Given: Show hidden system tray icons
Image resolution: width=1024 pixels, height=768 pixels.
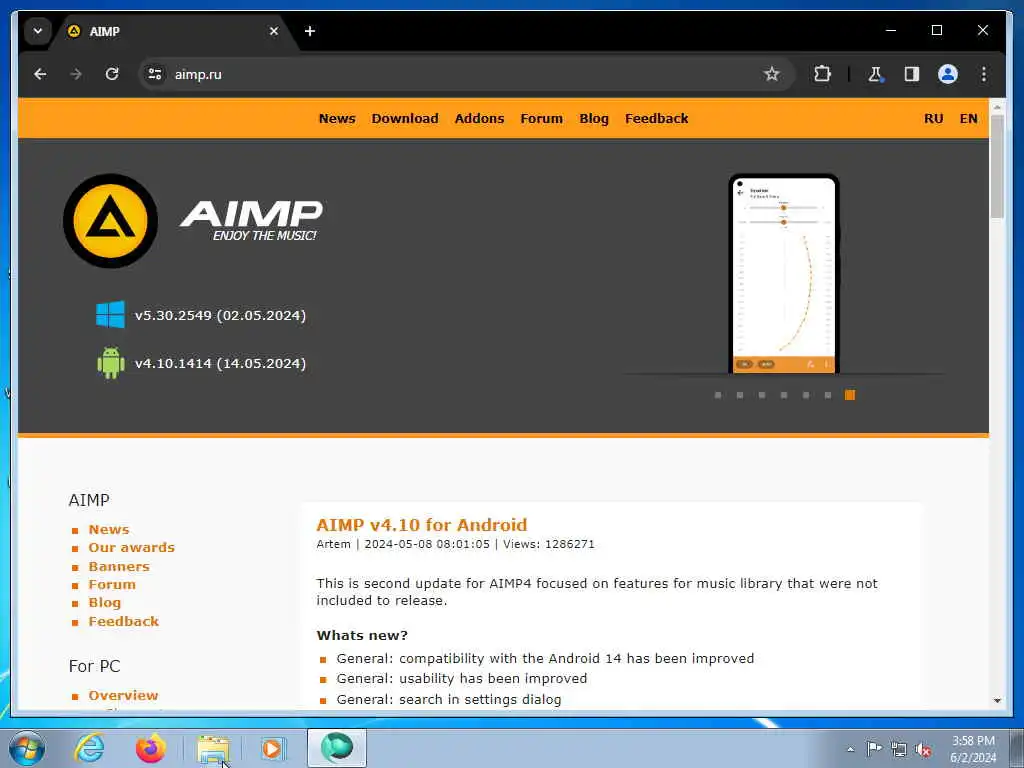Looking at the screenshot, I should 850,749.
